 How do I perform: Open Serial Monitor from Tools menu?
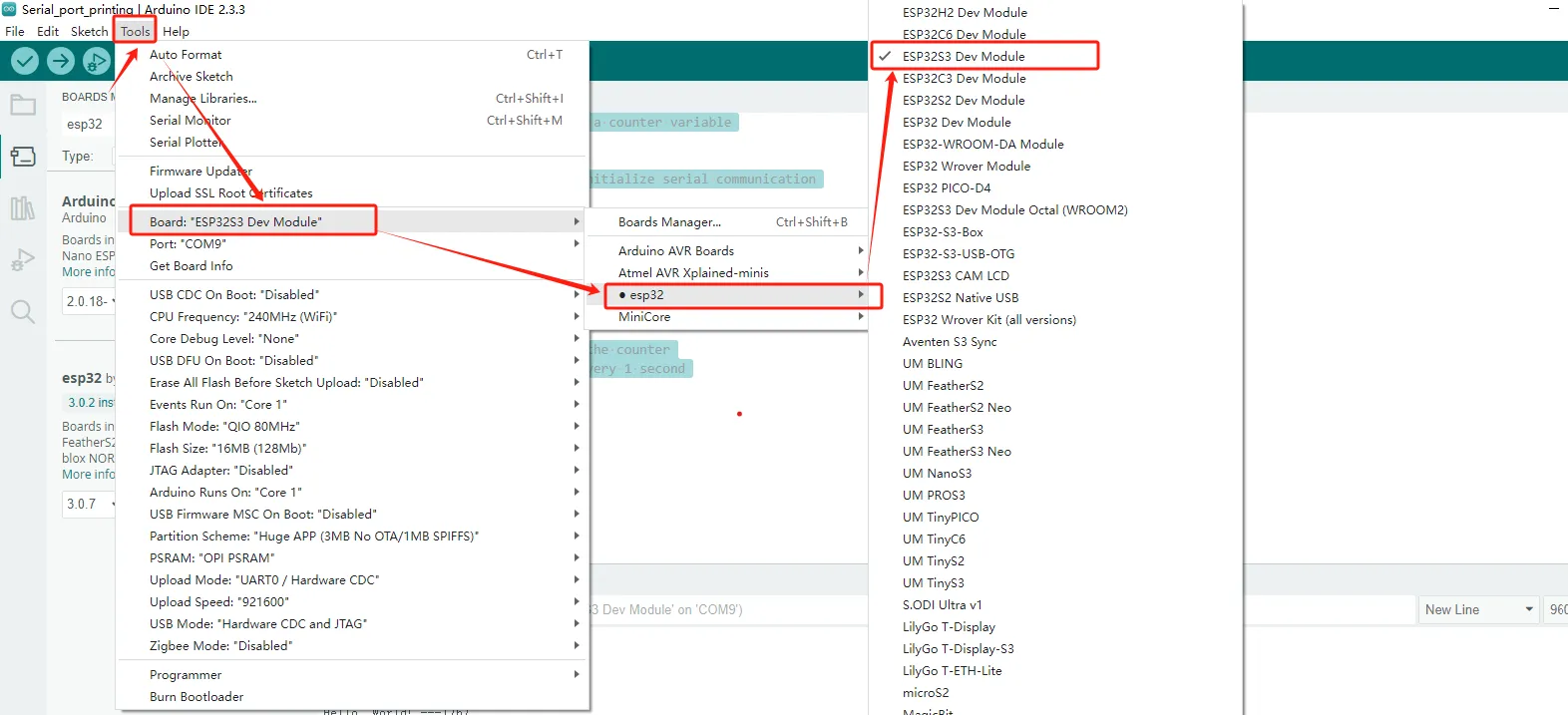tap(353, 121)
